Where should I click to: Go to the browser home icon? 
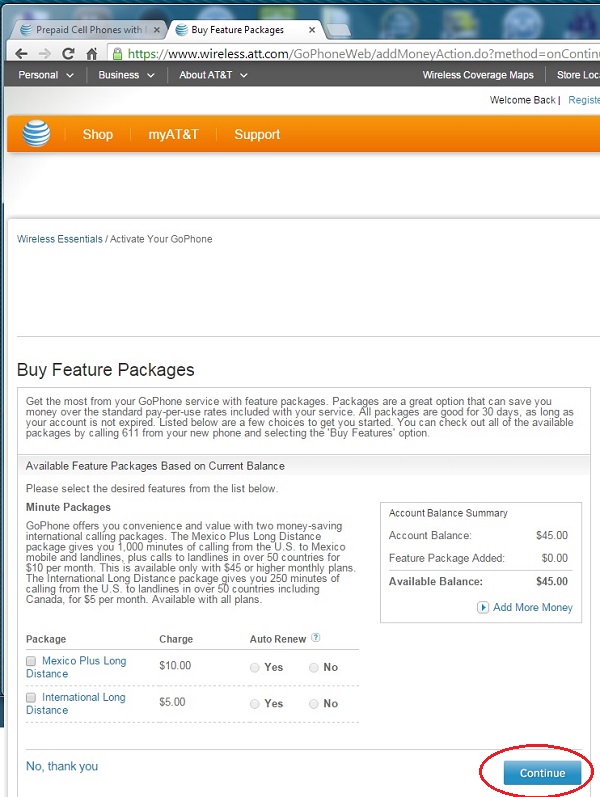[92, 53]
